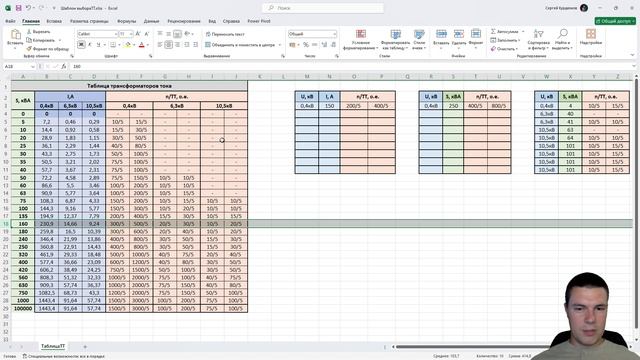Toggle Объединить и поместить в центре
640x360 pixels.
click(240, 45)
